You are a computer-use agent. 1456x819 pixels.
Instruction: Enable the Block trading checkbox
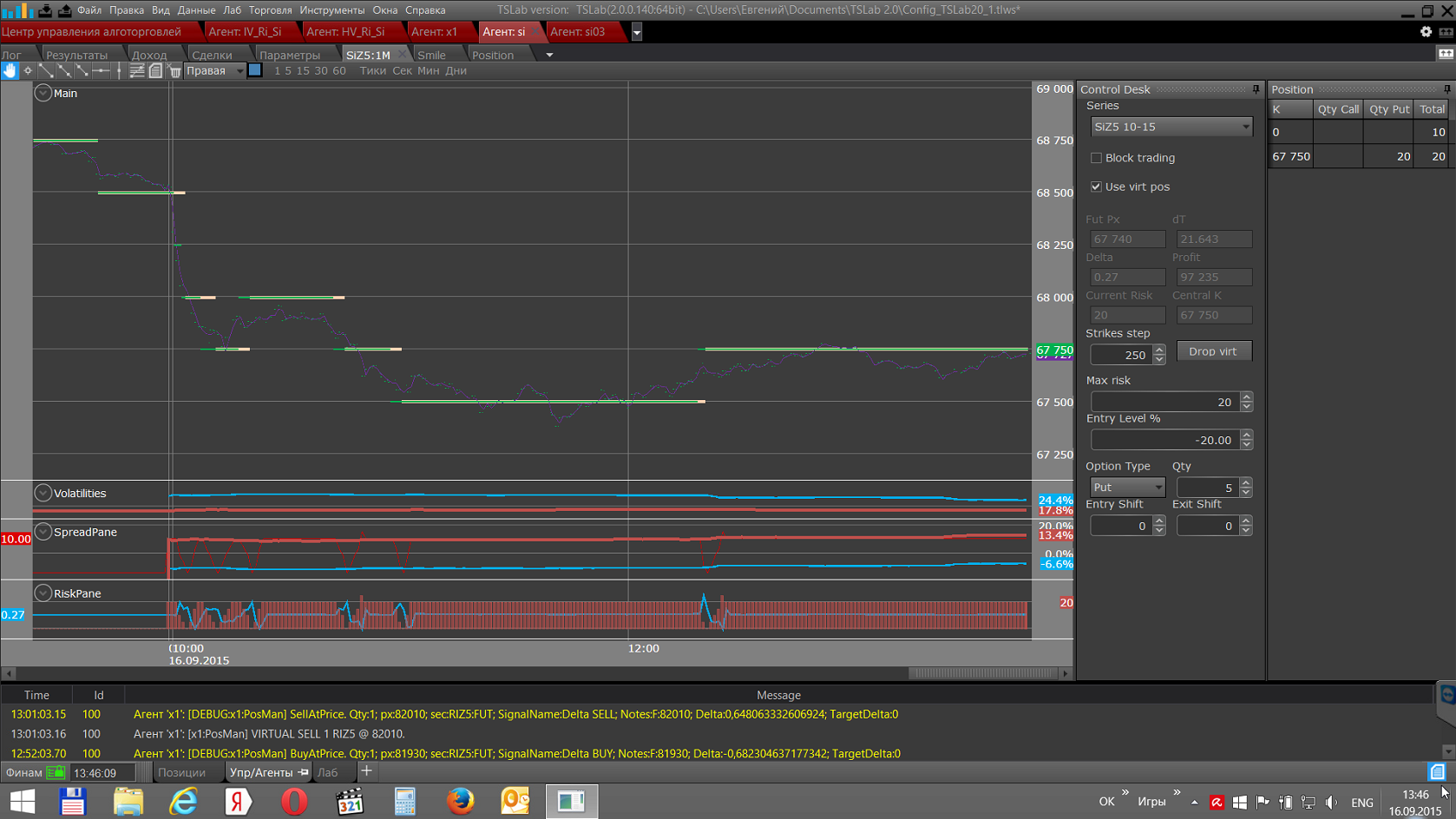point(1096,158)
